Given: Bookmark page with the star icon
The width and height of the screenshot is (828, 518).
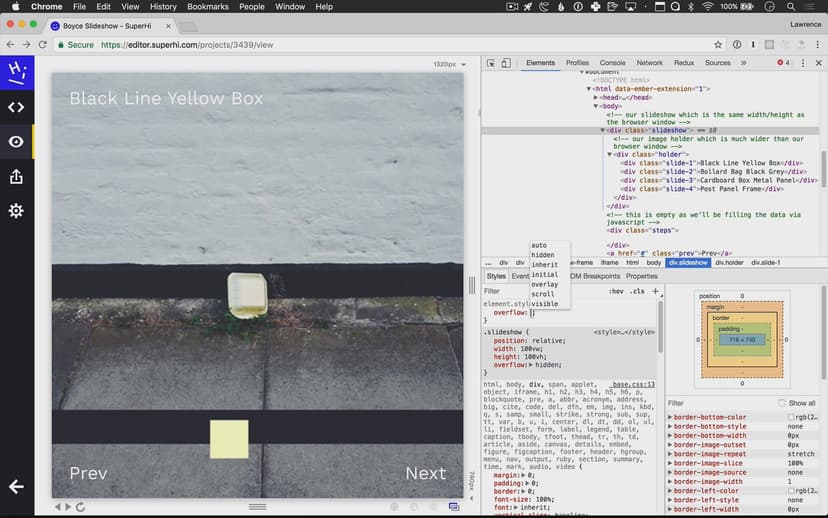Looking at the screenshot, I should tap(718, 45).
